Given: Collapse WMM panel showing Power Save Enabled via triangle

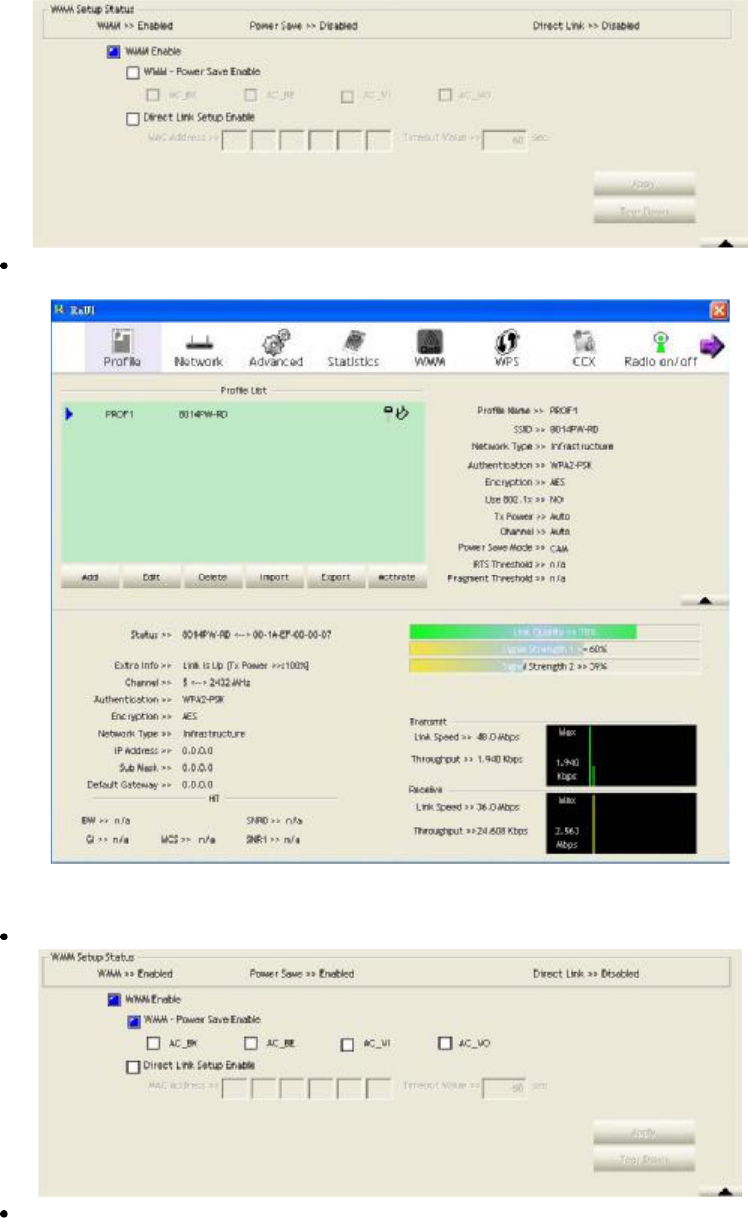Looking at the screenshot, I should tap(723, 1189).
